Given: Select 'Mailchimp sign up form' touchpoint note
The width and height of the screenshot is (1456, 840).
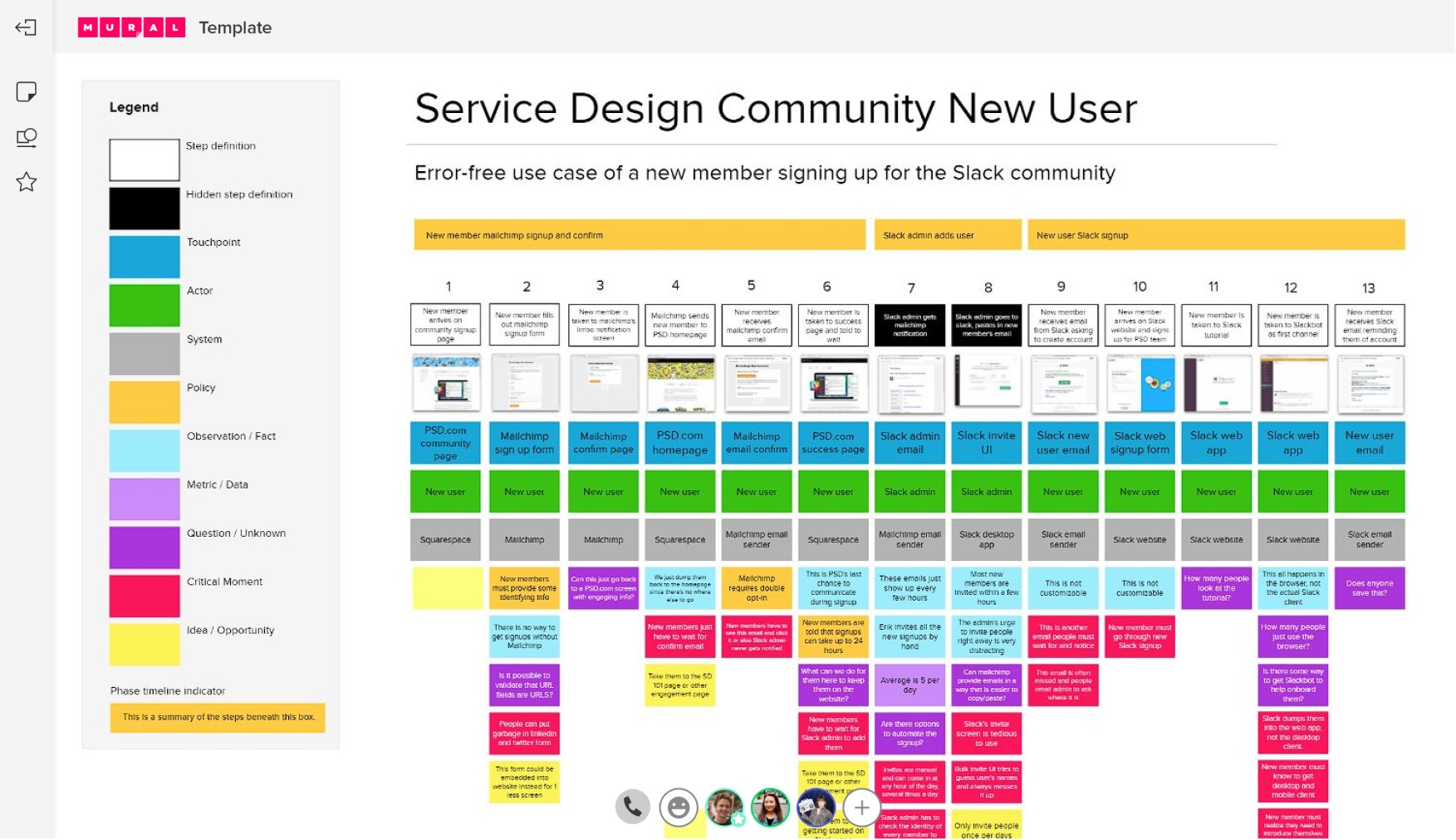Looking at the screenshot, I should click(524, 443).
